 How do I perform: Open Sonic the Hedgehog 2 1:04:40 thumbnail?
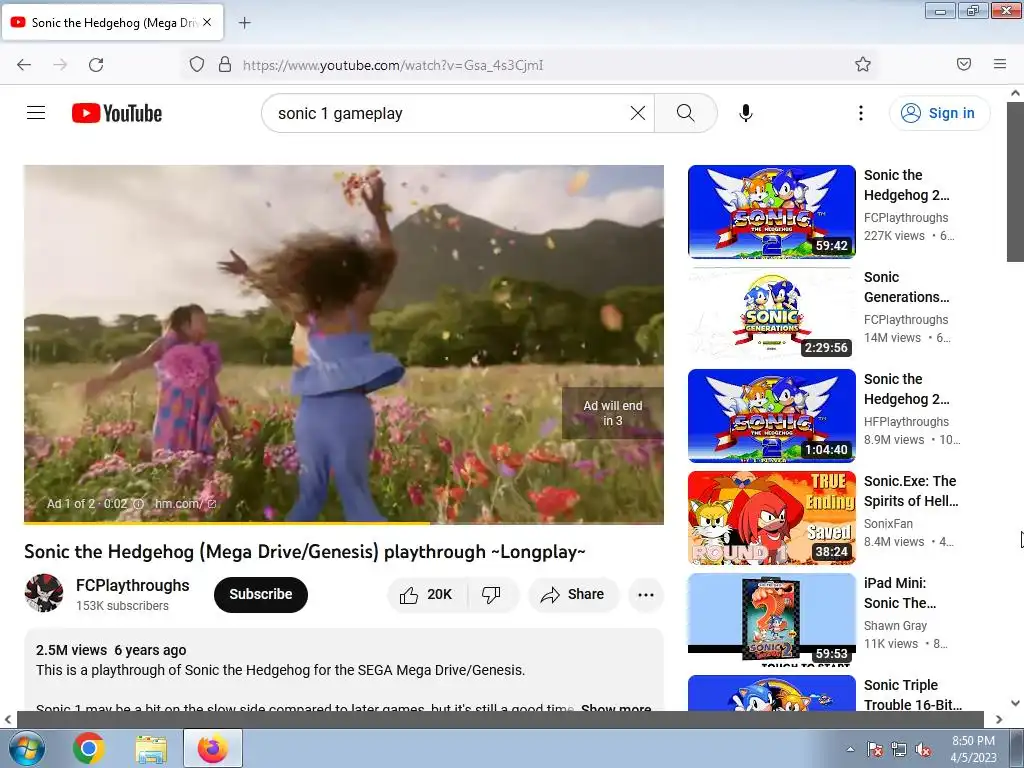tap(772, 415)
